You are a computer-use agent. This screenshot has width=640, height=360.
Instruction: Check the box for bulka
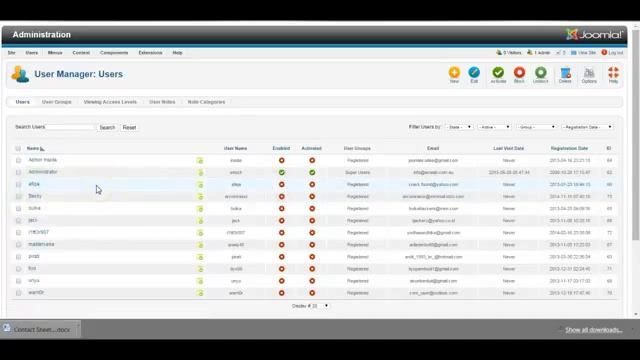18,209
